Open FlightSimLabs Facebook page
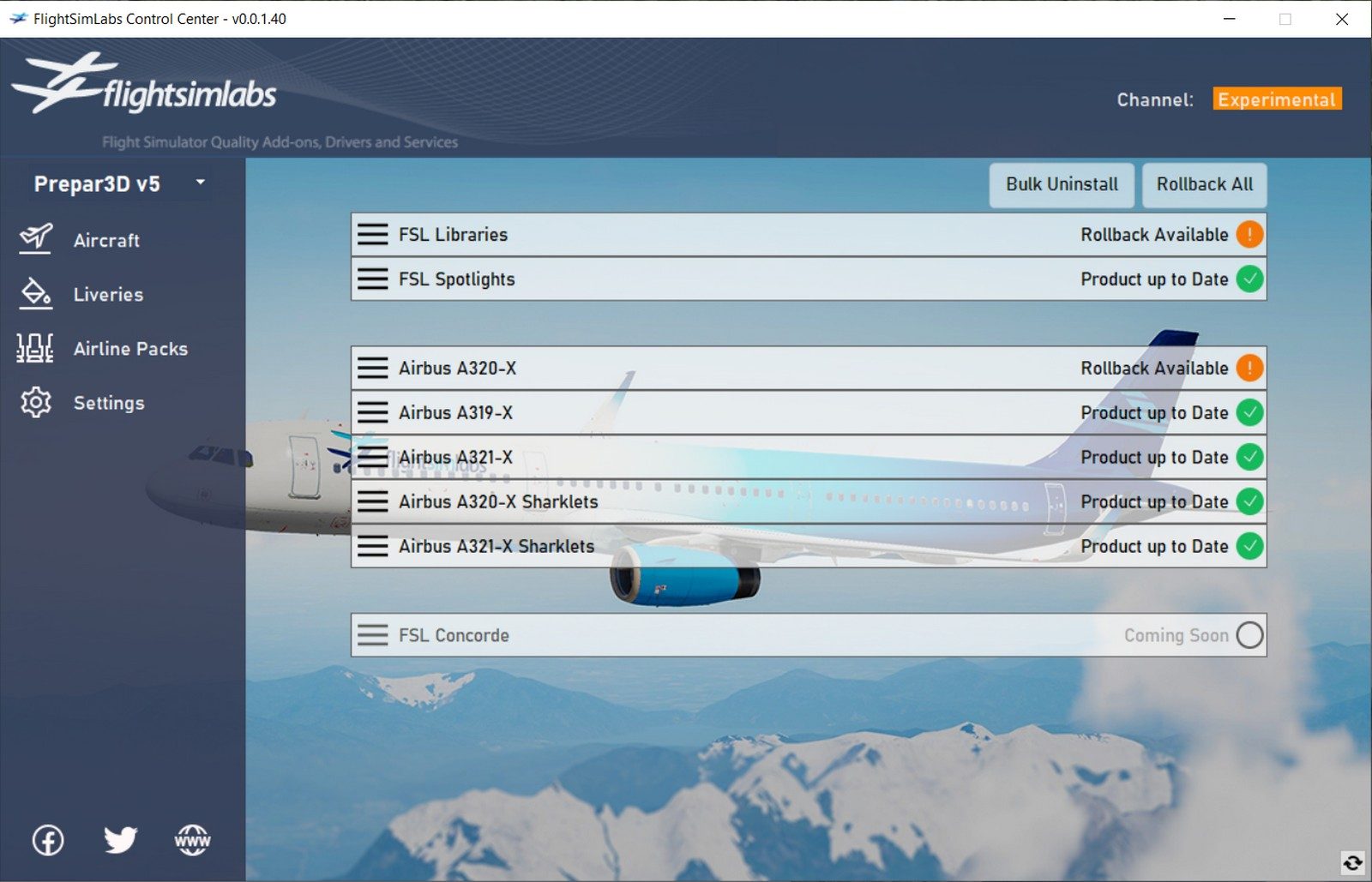 [48, 841]
